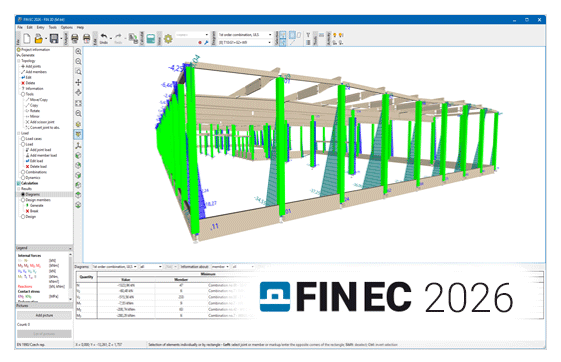This screenshot has width=561, height=362.
Task: Select the Diagrams radio node under Results
Action: (x=23, y=194)
